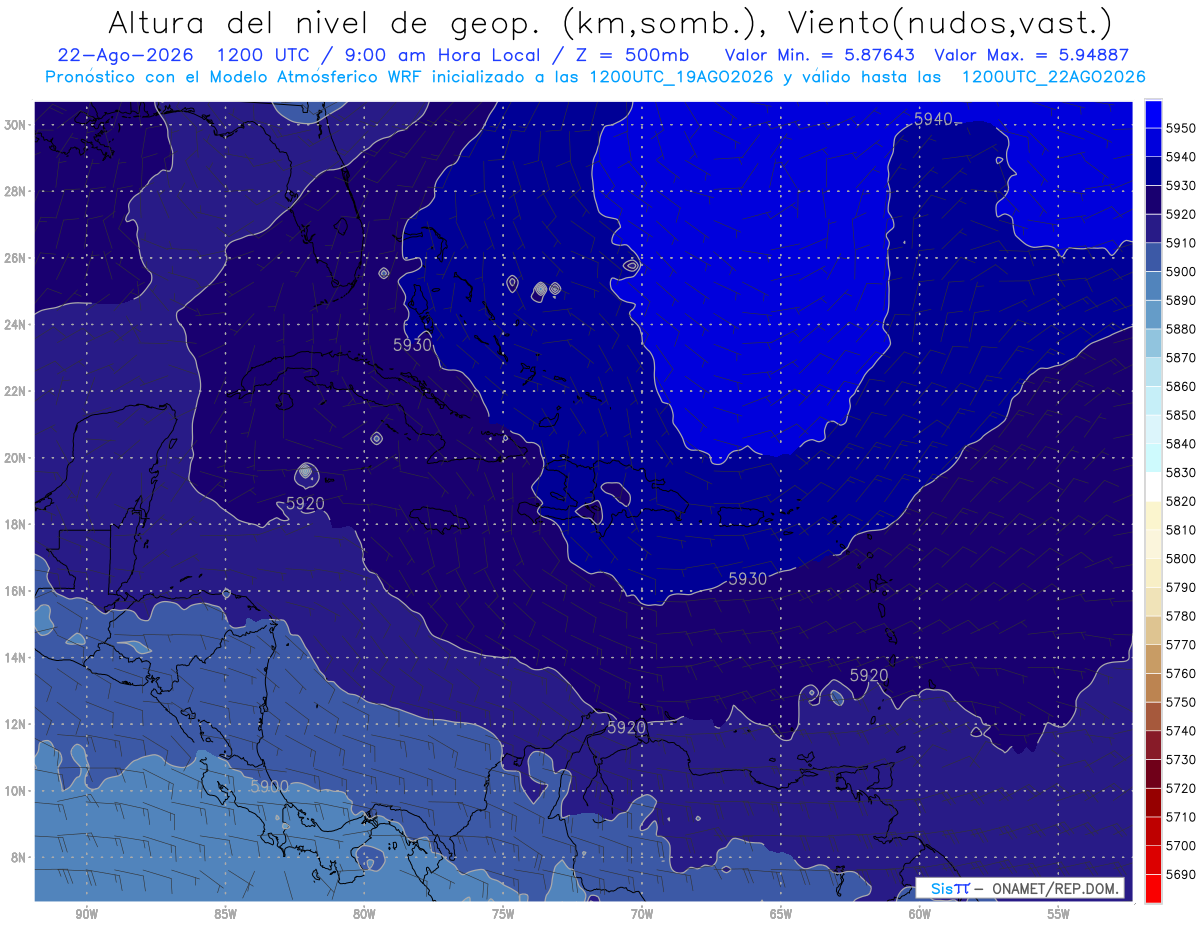Image resolution: width=1200 pixels, height=927 pixels.
Task: Click the brightest blue swatch above 5950
Action: point(1153,114)
